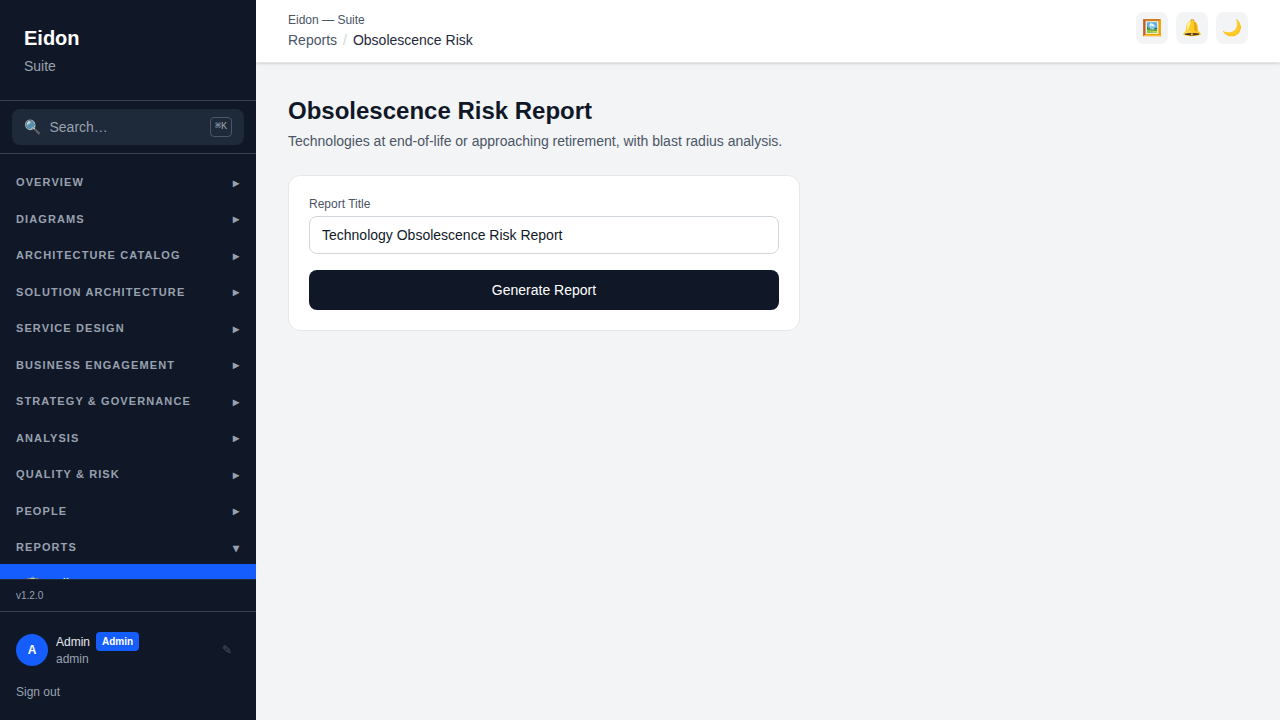The image size is (1280, 720).
Task: Click the Admin avatar circle
Action: click(x=32, y=650)
